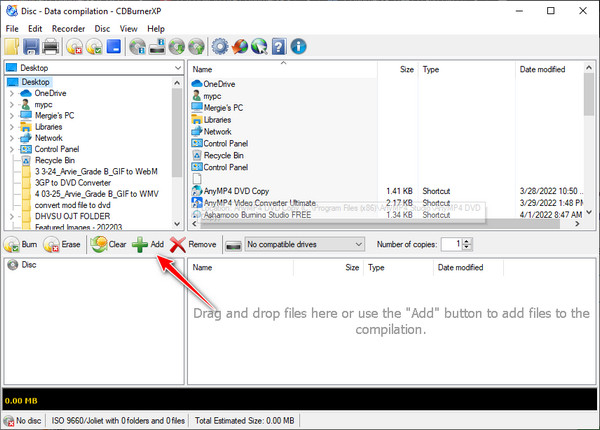
Task: Click the Remove button
Action: (x=194, y=244)
